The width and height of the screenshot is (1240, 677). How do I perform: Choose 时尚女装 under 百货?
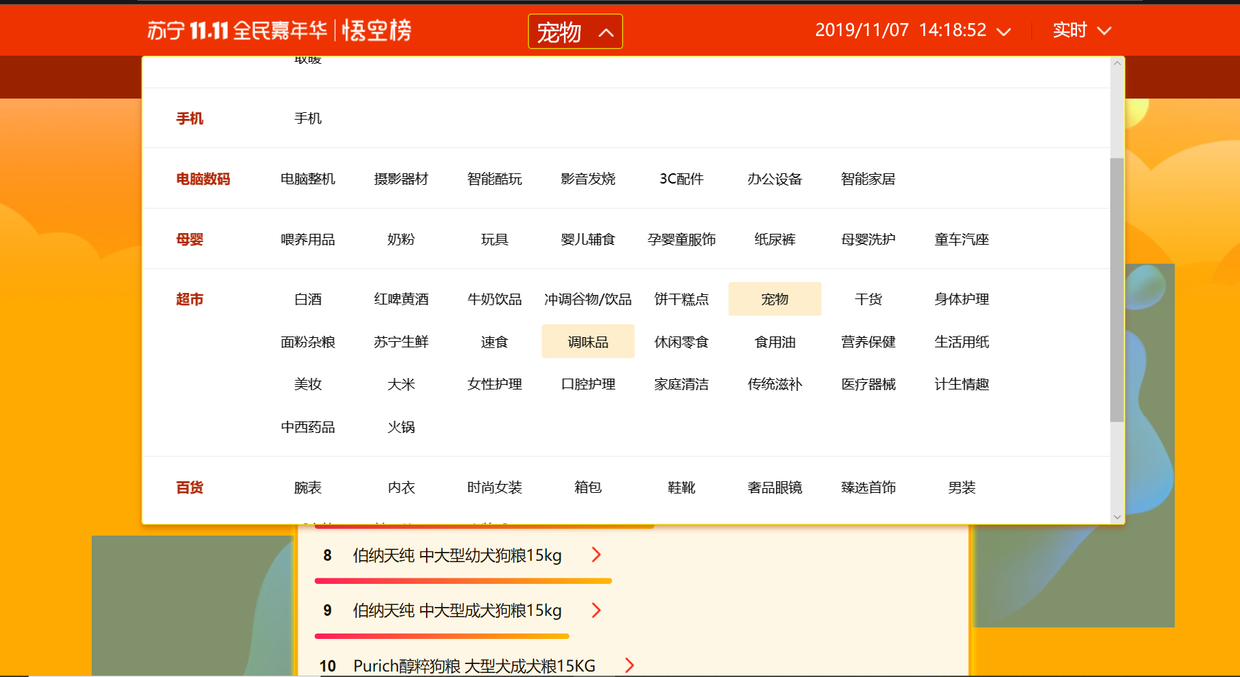[494, 488]
